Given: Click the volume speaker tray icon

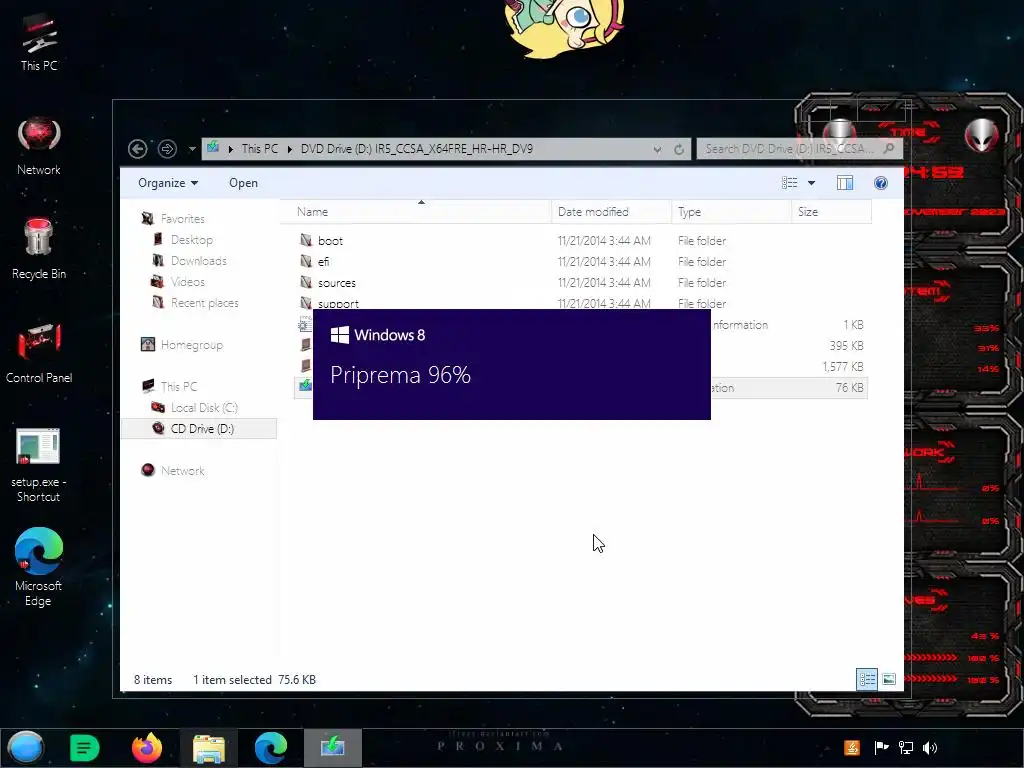Looking at the screenshot, I should (930, 748).
